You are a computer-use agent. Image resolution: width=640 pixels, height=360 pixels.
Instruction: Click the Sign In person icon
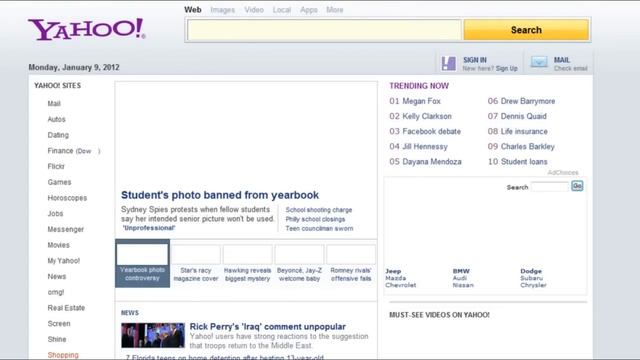tap(449, 63)
